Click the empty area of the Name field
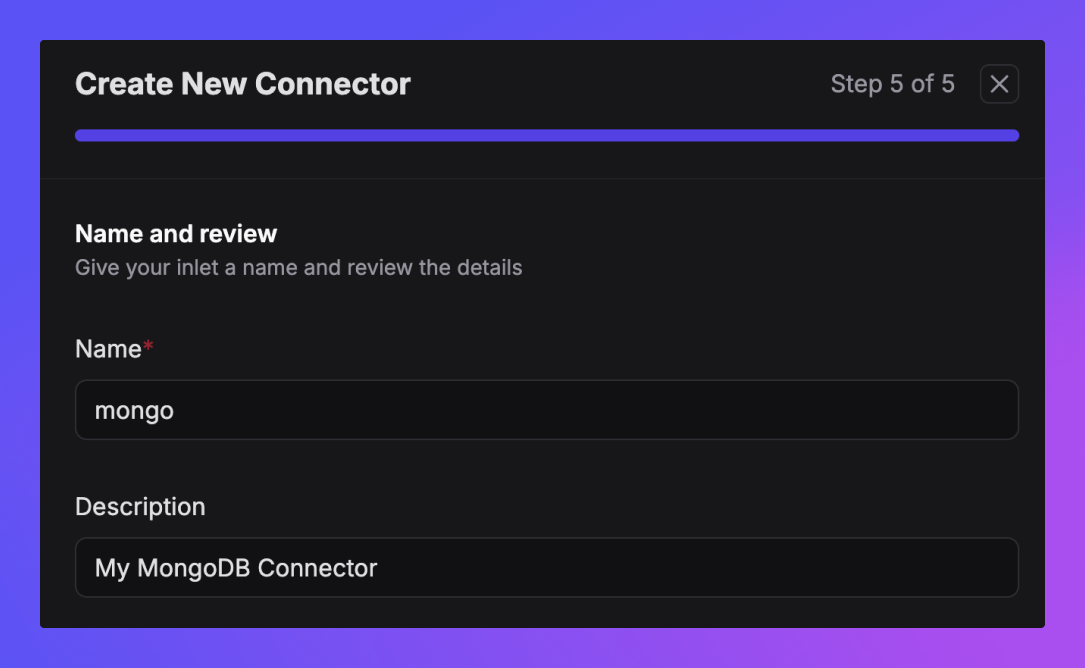Image resolution: width=1085 pixels, height=668 pixels. point(595,410)
